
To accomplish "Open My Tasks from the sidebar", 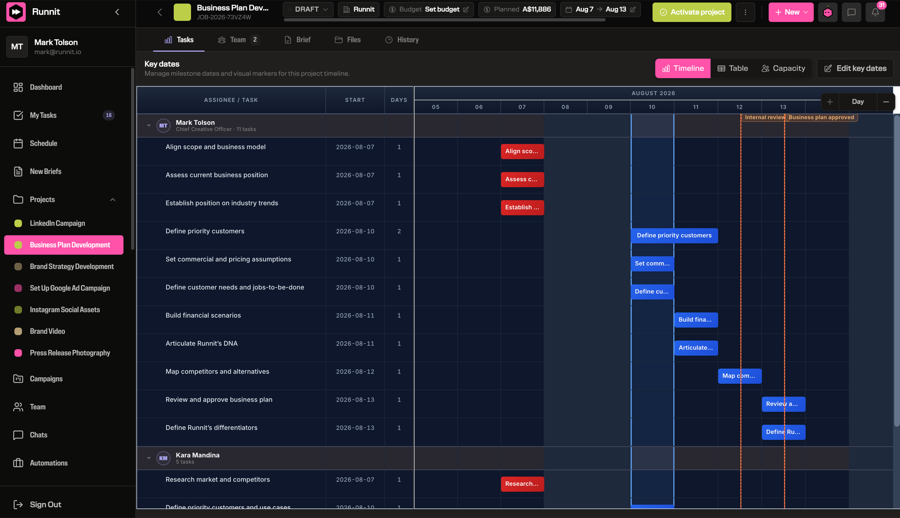I will [43, 115].
